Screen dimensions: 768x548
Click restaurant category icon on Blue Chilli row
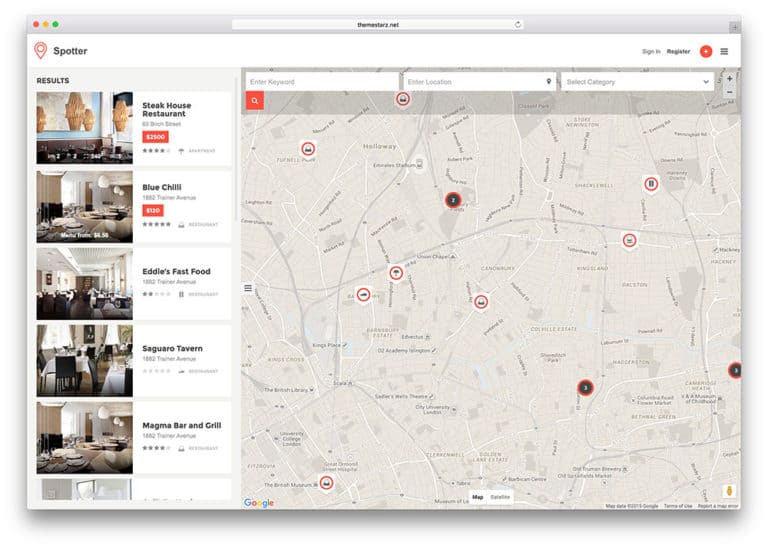click(x=181, y=224)
